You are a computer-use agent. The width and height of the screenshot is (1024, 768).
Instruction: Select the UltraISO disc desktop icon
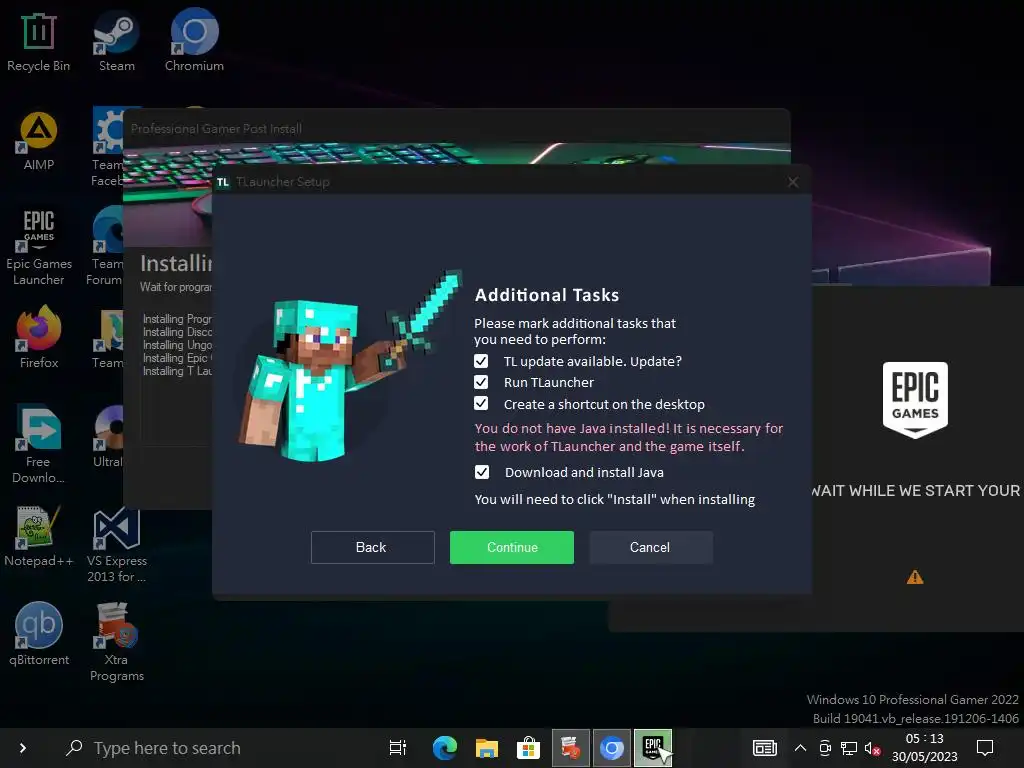[x=108, y=436]
